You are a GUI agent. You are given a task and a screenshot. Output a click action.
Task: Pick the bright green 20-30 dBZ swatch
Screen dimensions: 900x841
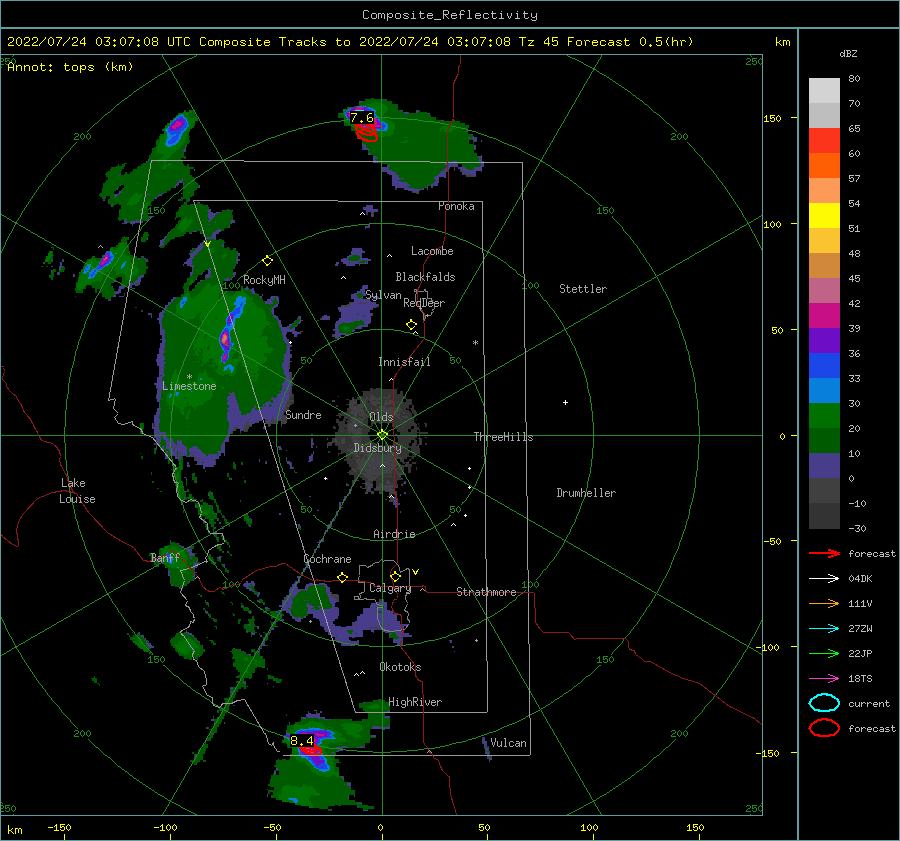(824, 416)
